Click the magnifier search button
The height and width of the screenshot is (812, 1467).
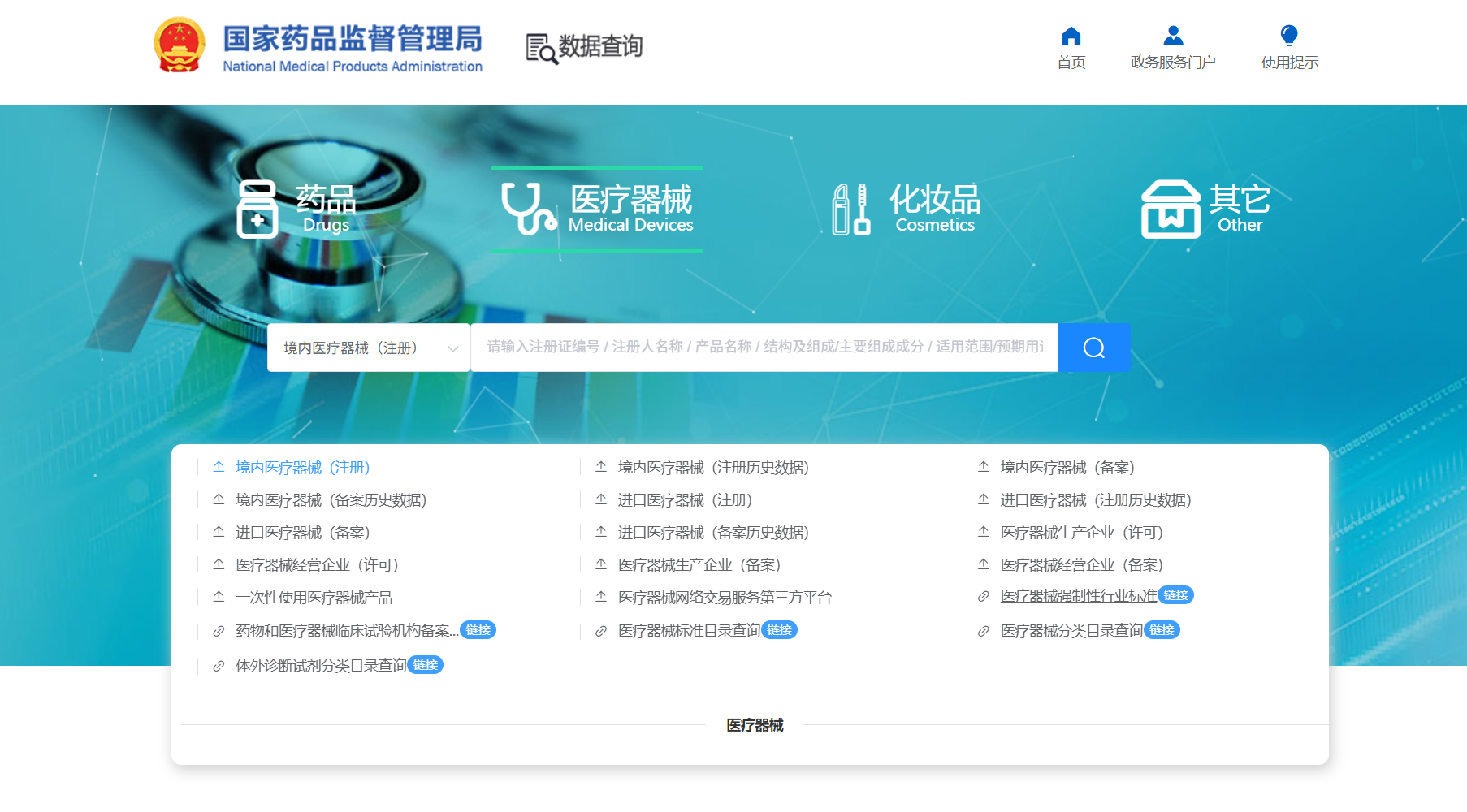point(1093,348)
